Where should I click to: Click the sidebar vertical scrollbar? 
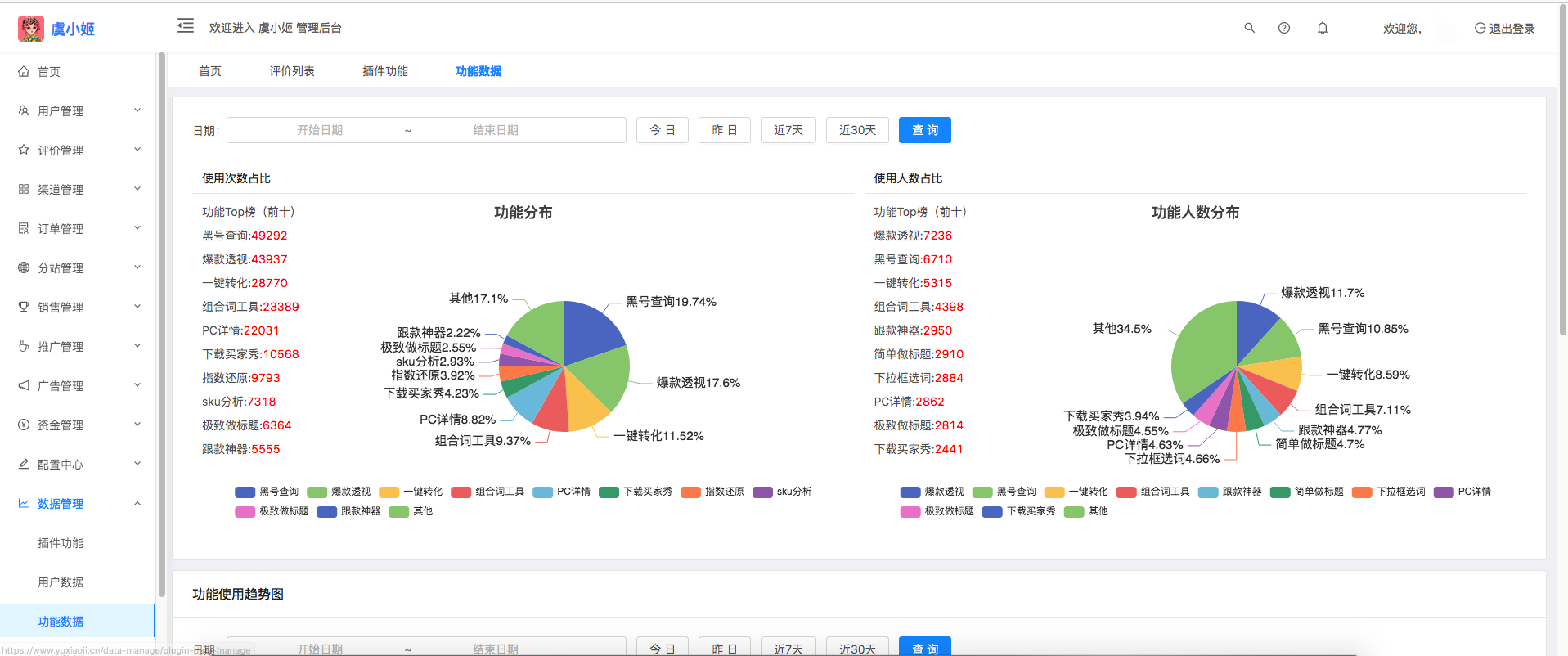(x=162, y=325)
